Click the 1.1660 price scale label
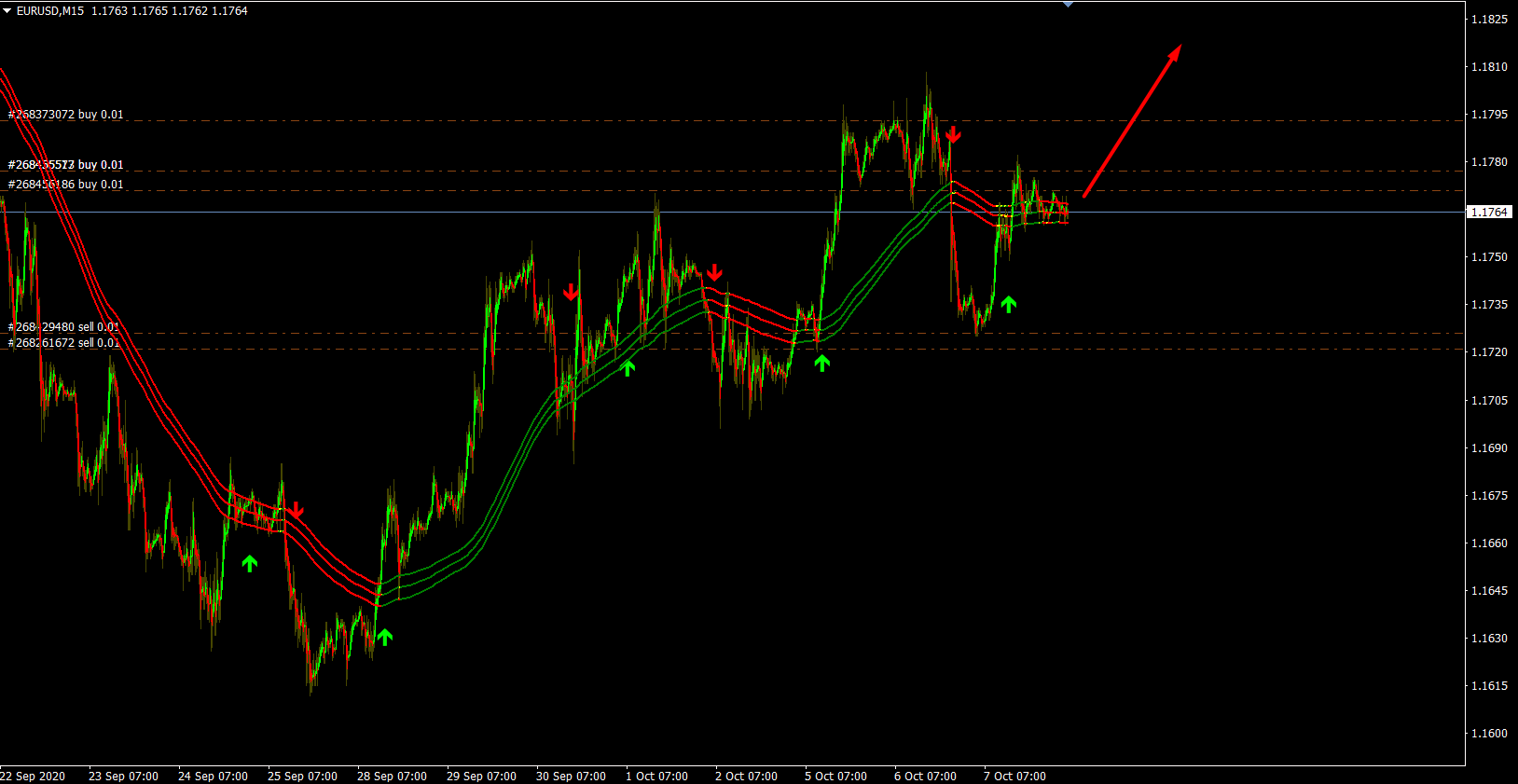 point(1489,543)
